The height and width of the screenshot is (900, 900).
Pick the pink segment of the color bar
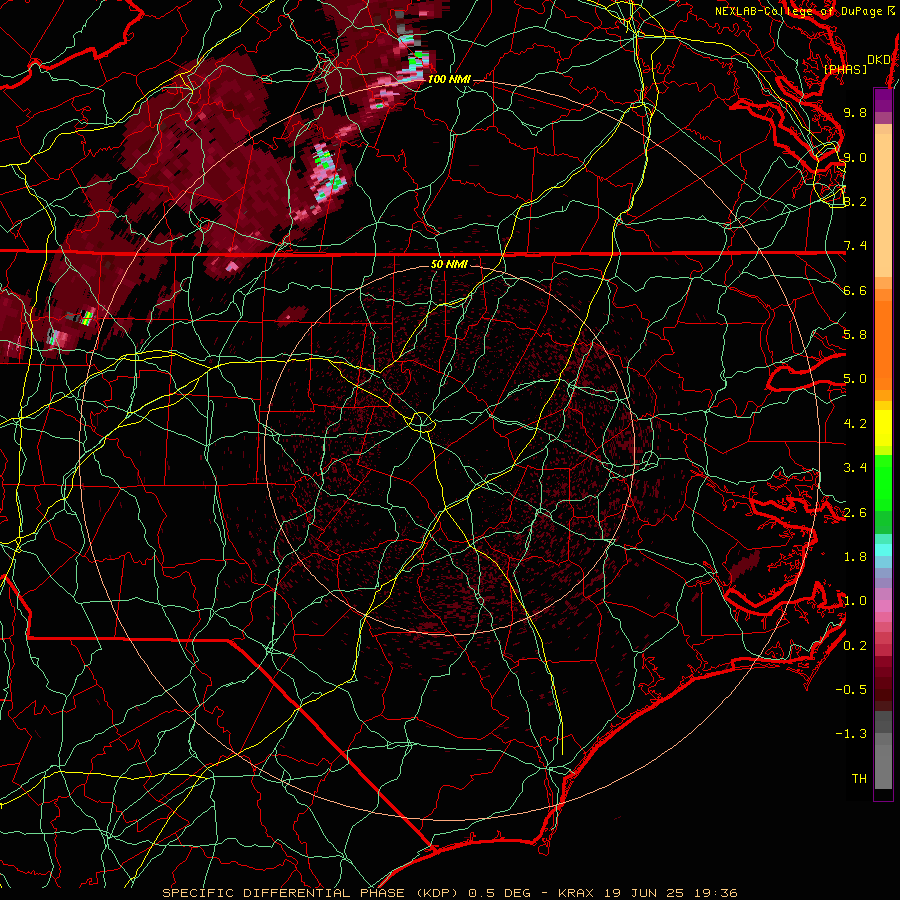883,606
